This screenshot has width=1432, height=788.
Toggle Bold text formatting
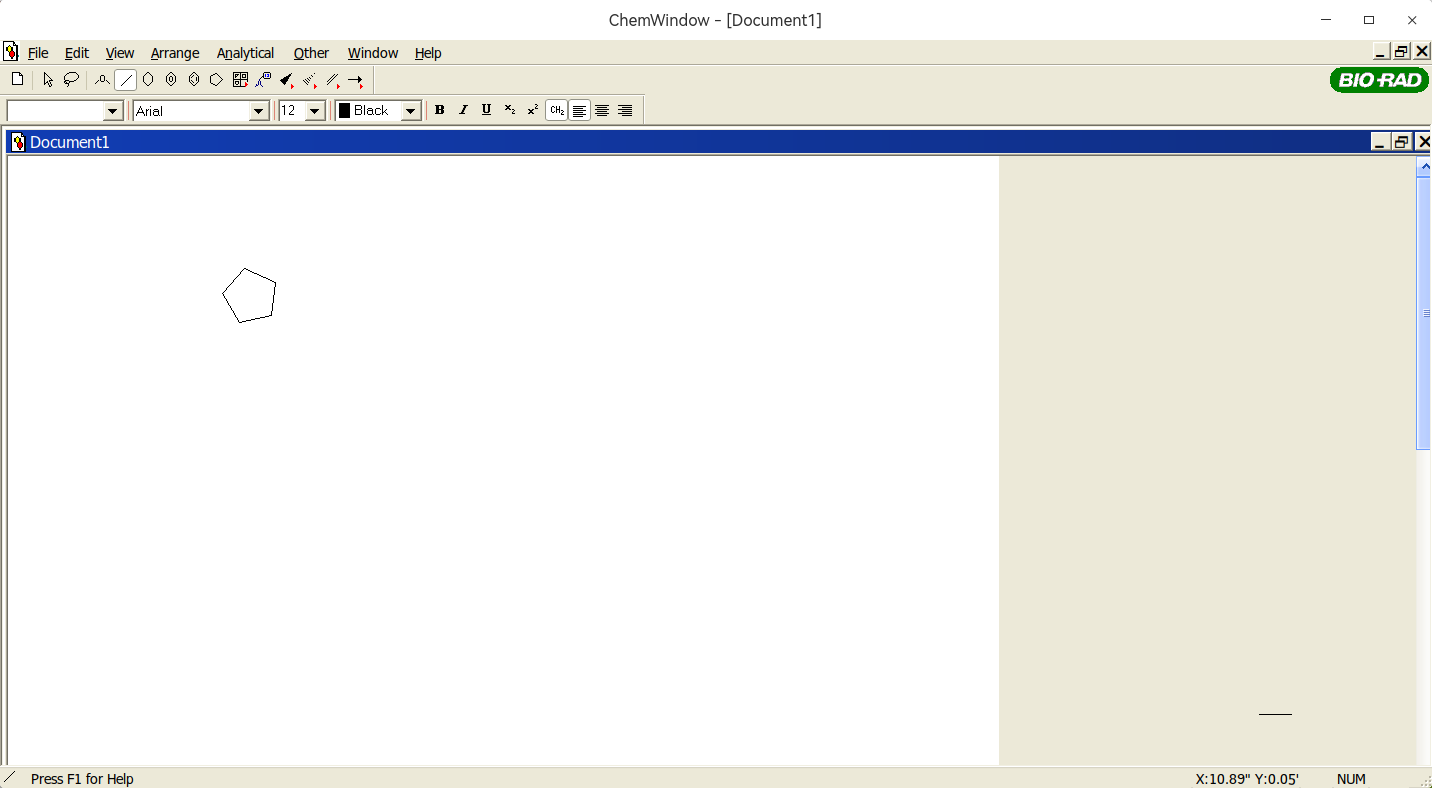point(439,110)
